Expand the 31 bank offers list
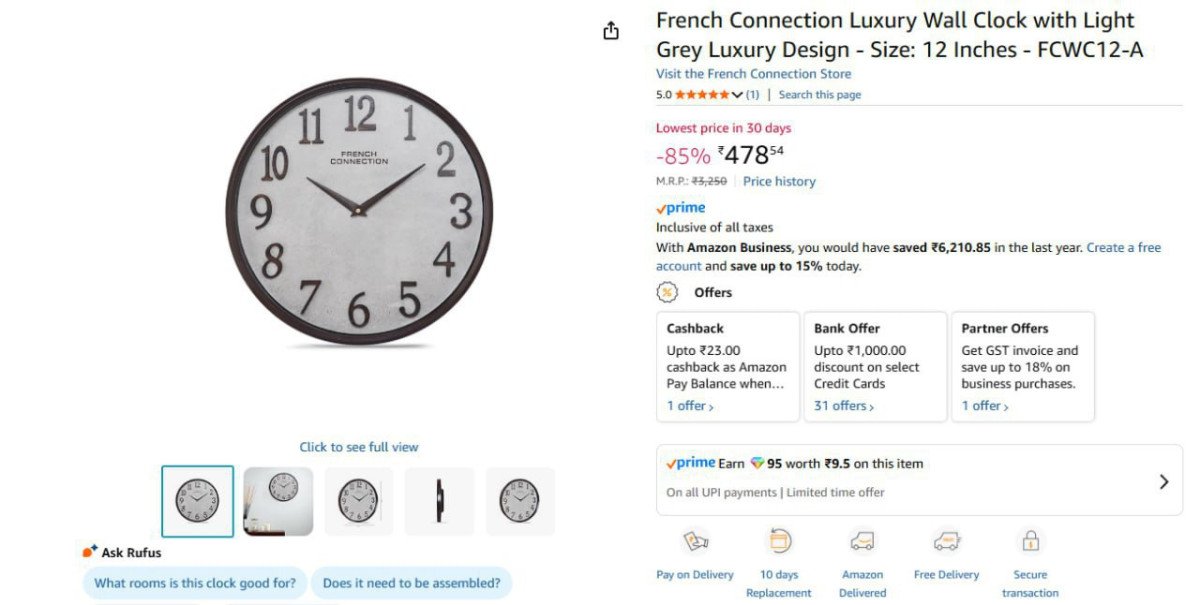 click(840, 405)
